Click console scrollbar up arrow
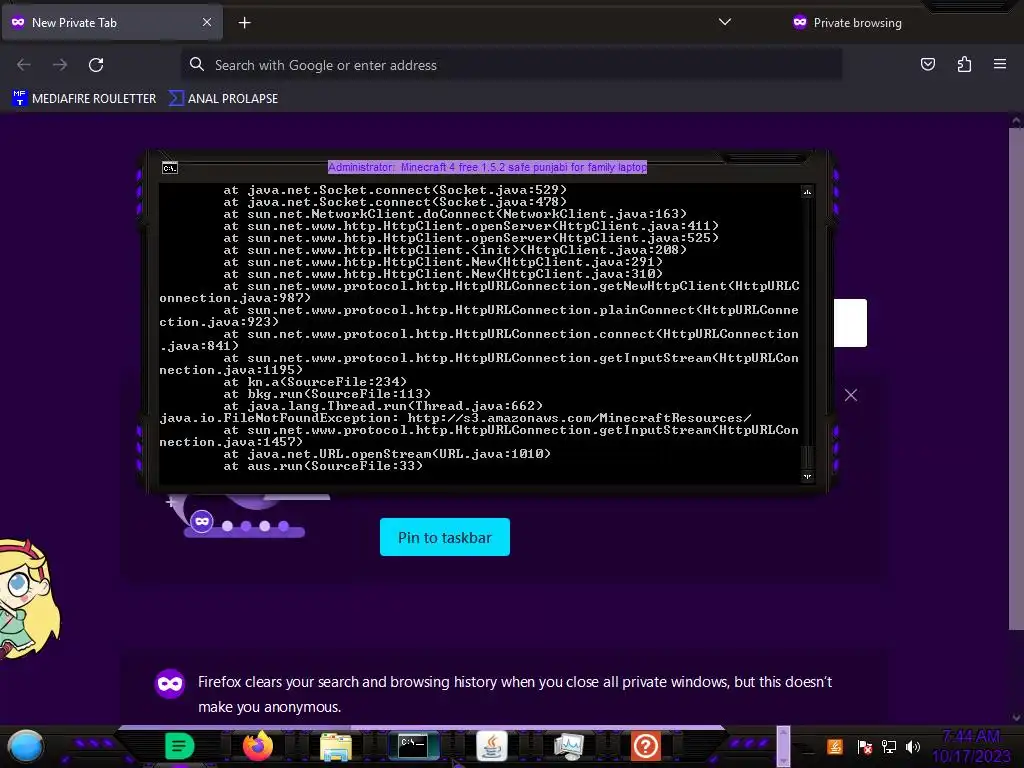 click(x=807, y=191)
